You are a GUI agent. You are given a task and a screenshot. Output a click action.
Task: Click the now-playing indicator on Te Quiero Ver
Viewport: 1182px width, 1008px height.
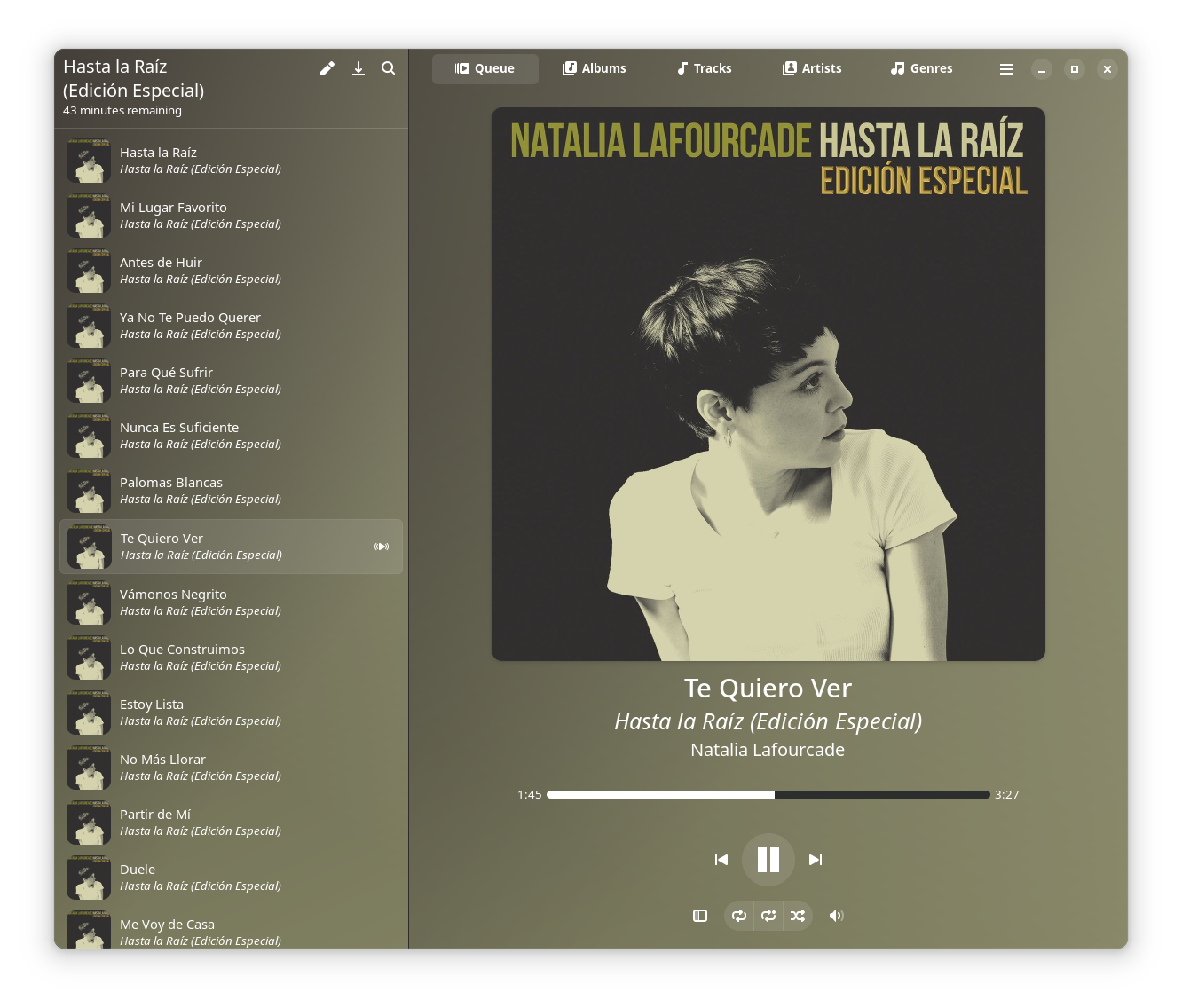pyautogui.click(x=382, y=547)
